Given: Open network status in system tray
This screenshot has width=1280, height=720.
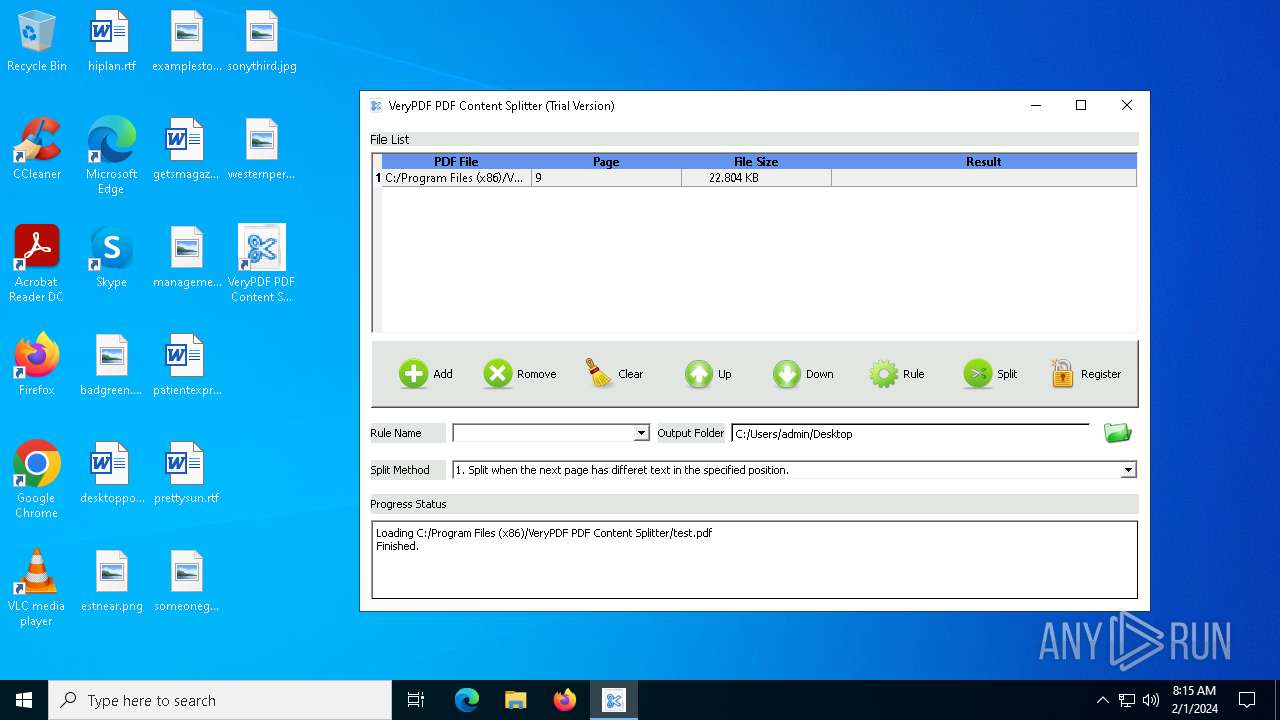Looking at the screenshot, I should [x=1127, y=700].
